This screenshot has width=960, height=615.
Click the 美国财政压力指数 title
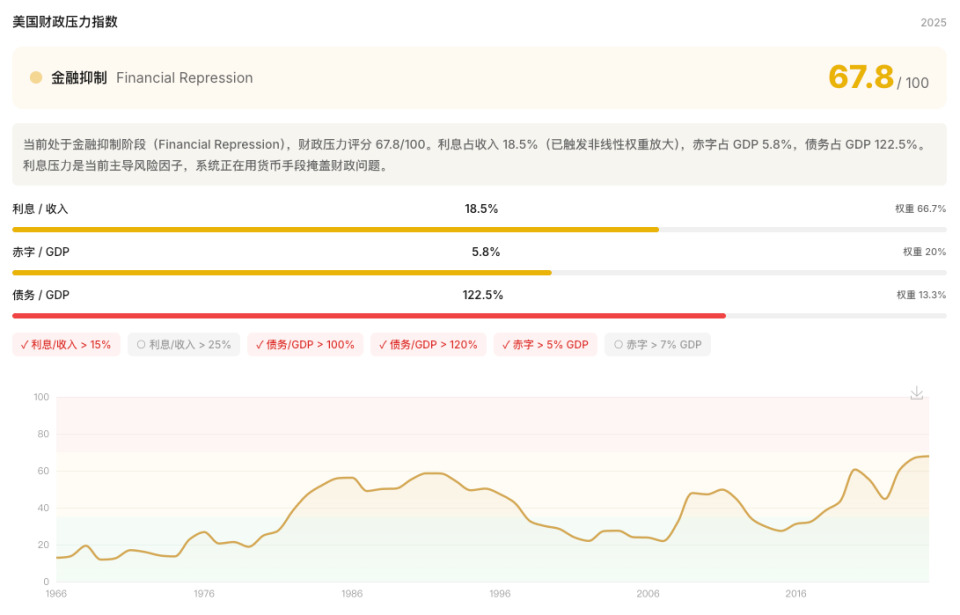(65, 22)
